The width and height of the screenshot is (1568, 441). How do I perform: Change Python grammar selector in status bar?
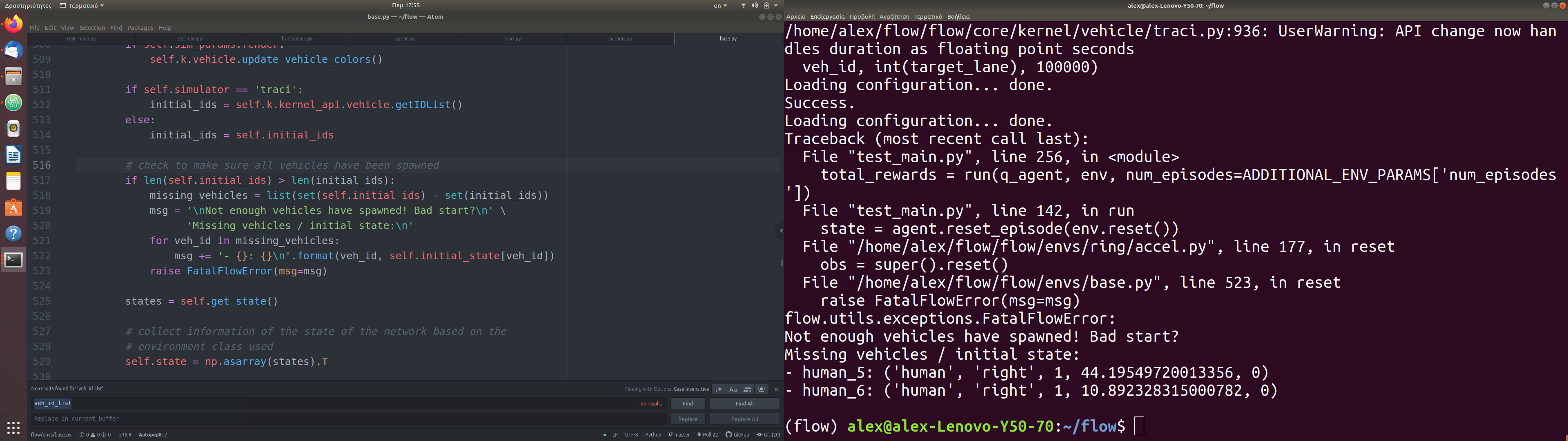[x=653, y=434]
